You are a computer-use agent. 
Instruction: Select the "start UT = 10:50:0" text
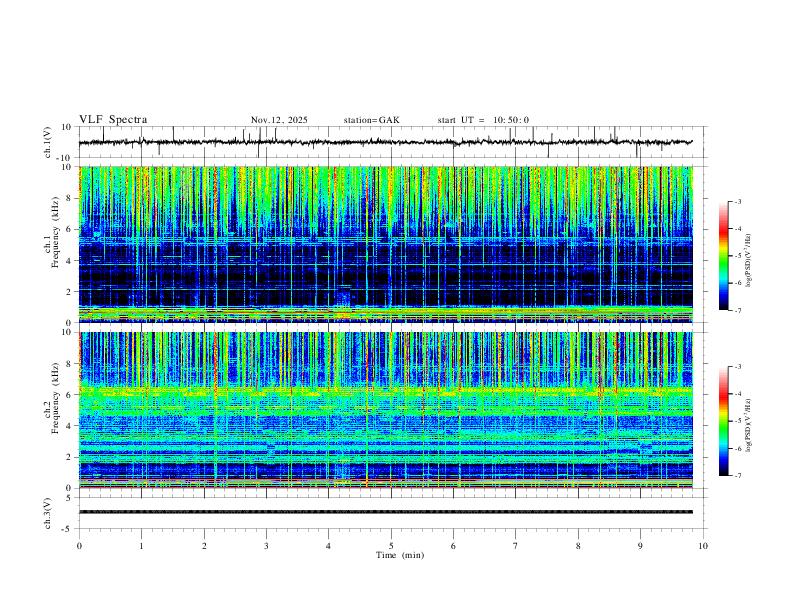point(483,120)
